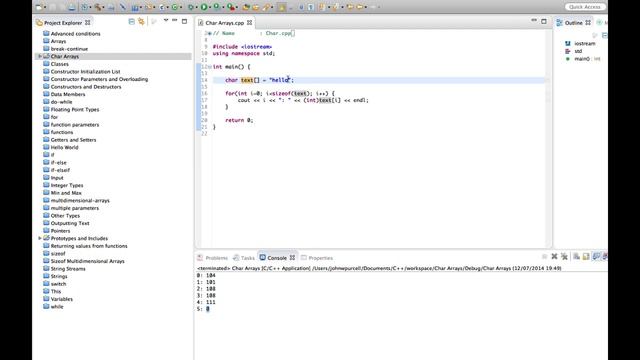Select the String Streams project
The image size is (640, 360).
point(68,269)
